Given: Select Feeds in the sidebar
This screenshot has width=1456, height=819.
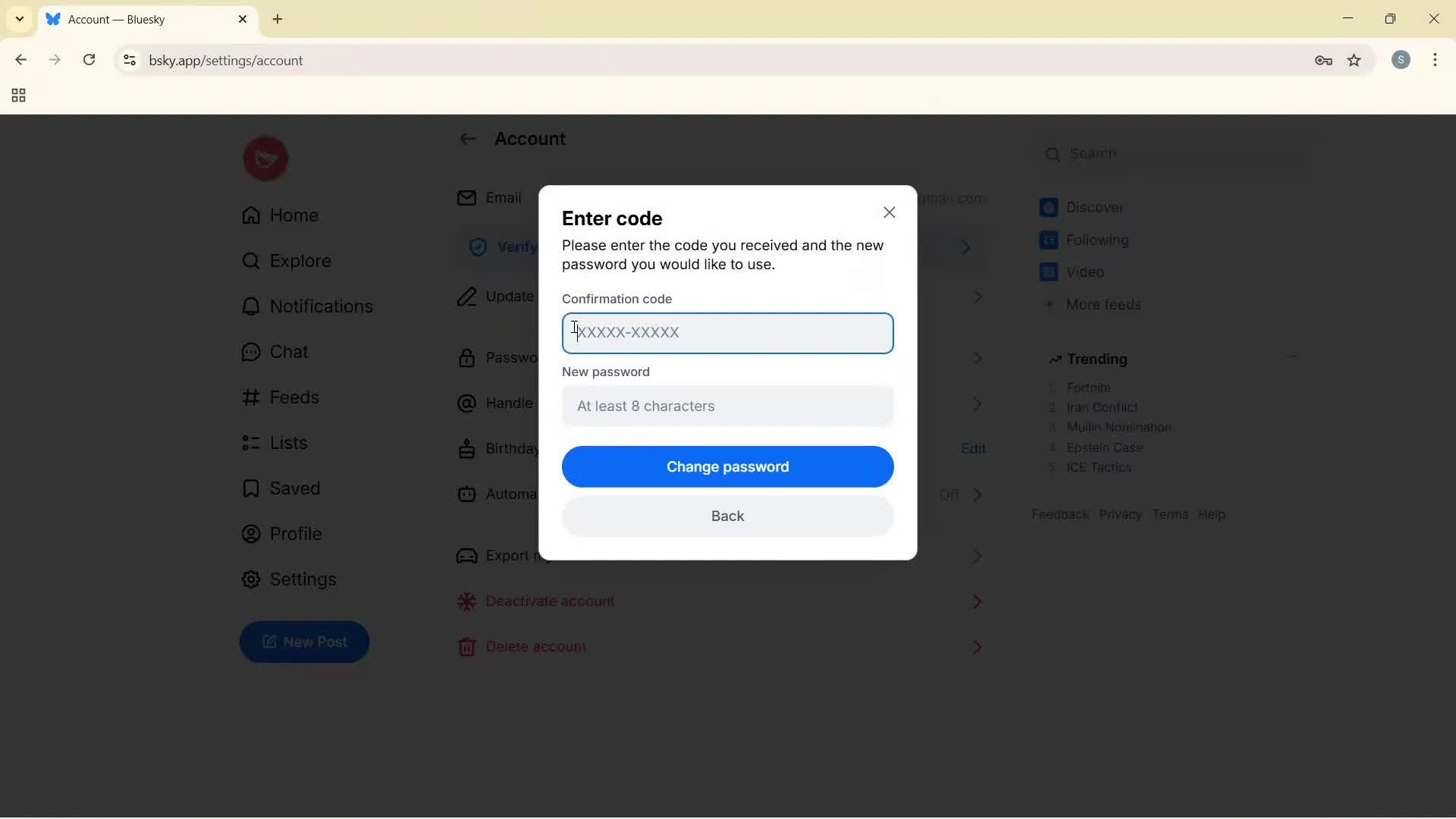Looking at the screenshot, I should (x=293, y=397).
